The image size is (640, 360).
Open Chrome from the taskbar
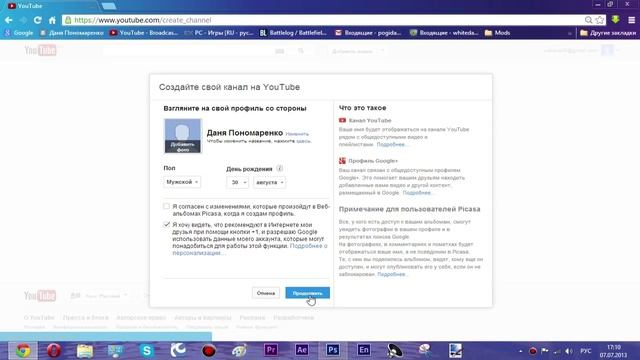pos(23,351)
